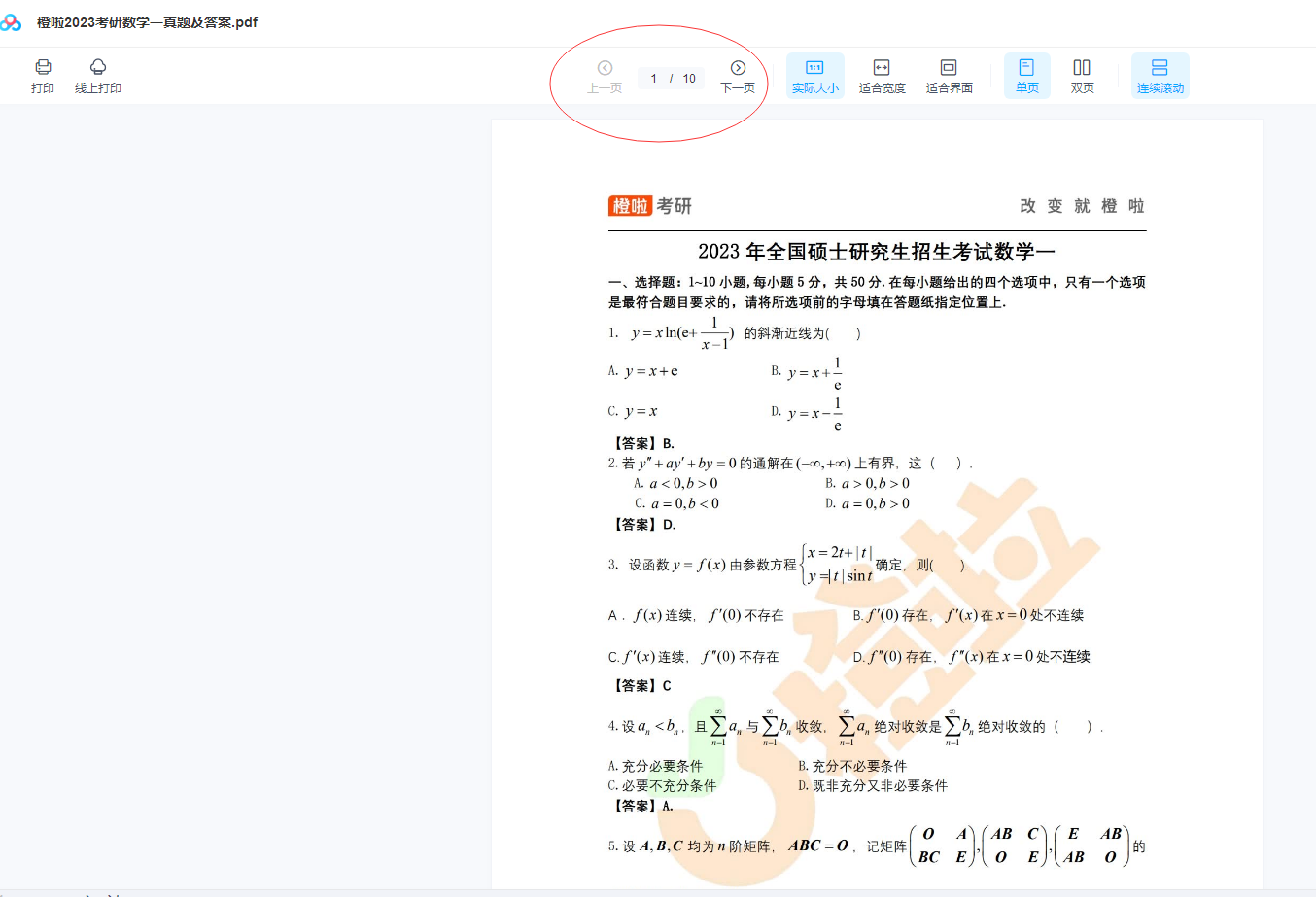Screen dimensions: 1316x897
Task: Click the answer line 【答案】D. under question 2
Action: (643, 525)
